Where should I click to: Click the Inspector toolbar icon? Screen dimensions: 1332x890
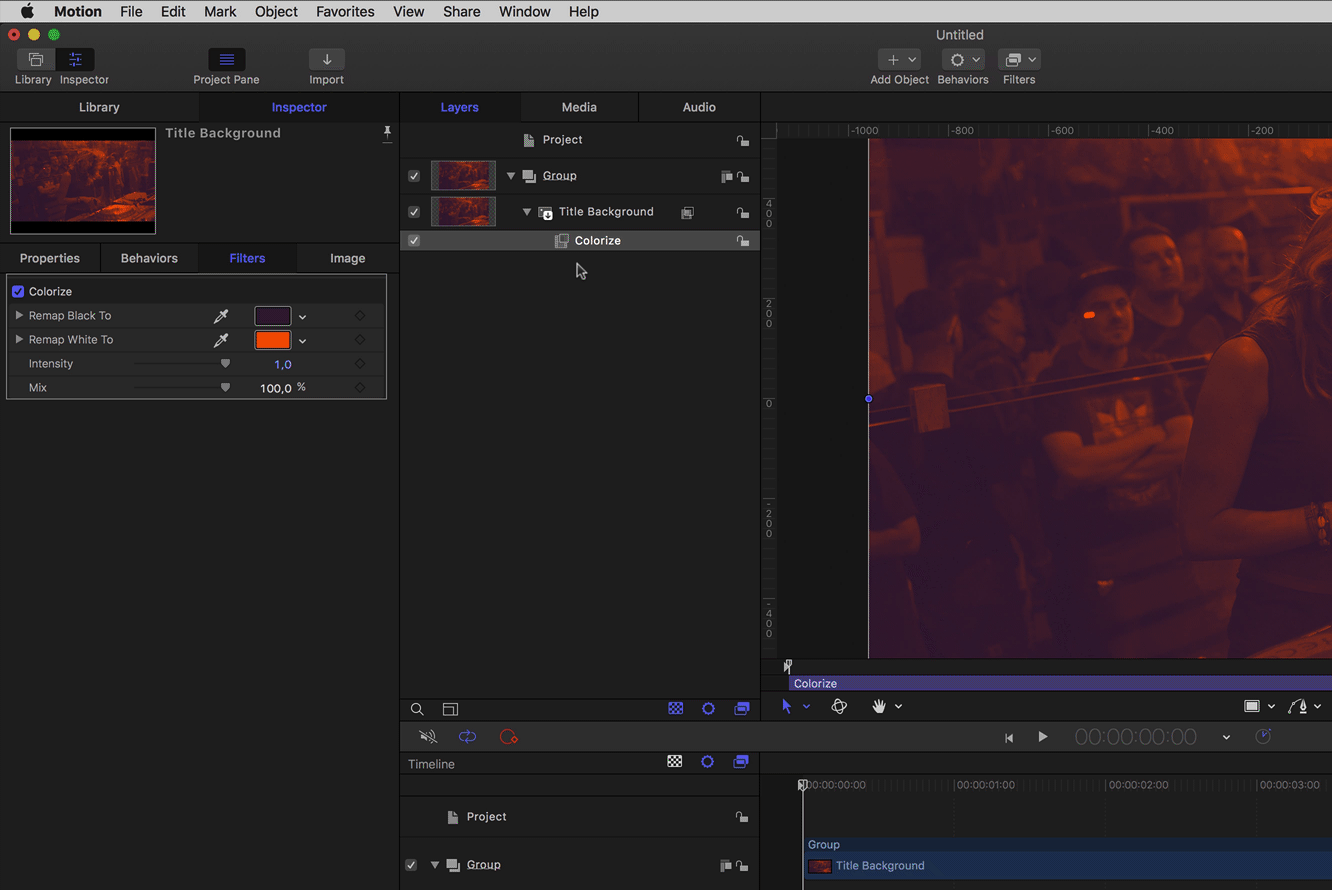point(76,60)
